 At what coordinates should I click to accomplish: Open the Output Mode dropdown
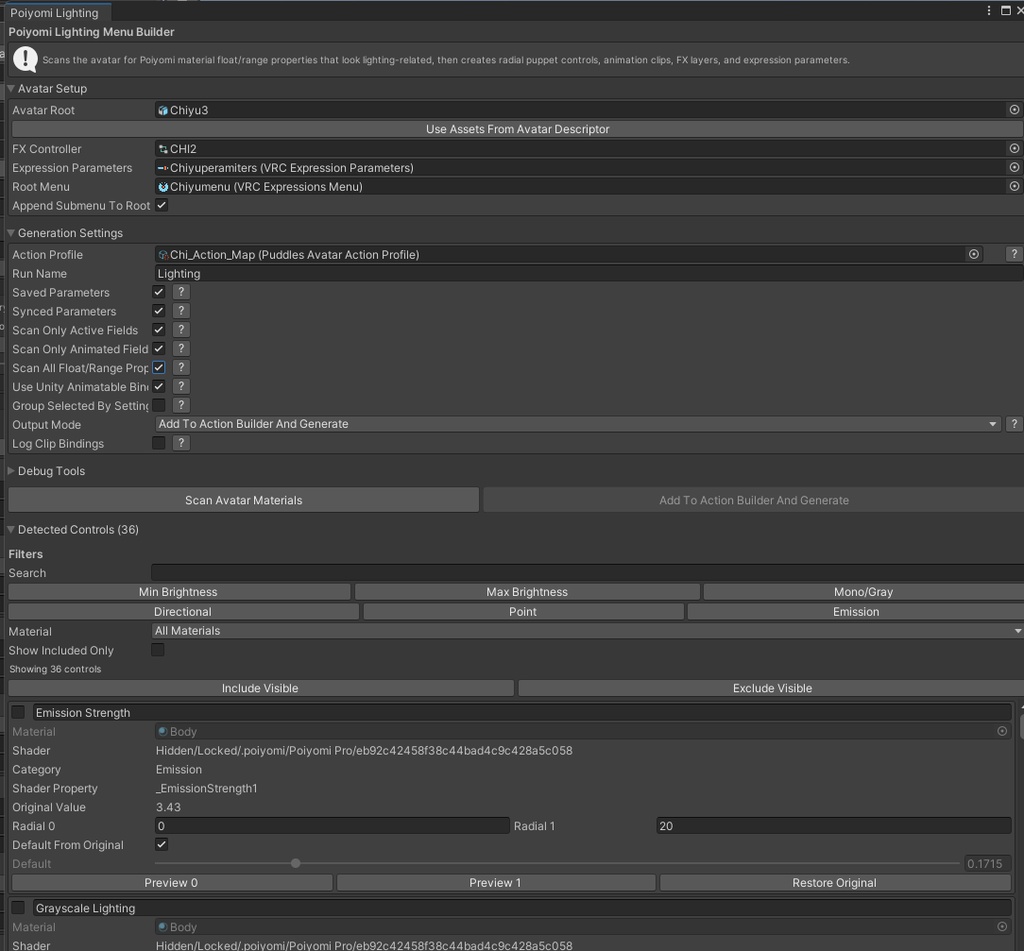pyautogui.click(x=578, y=424)
